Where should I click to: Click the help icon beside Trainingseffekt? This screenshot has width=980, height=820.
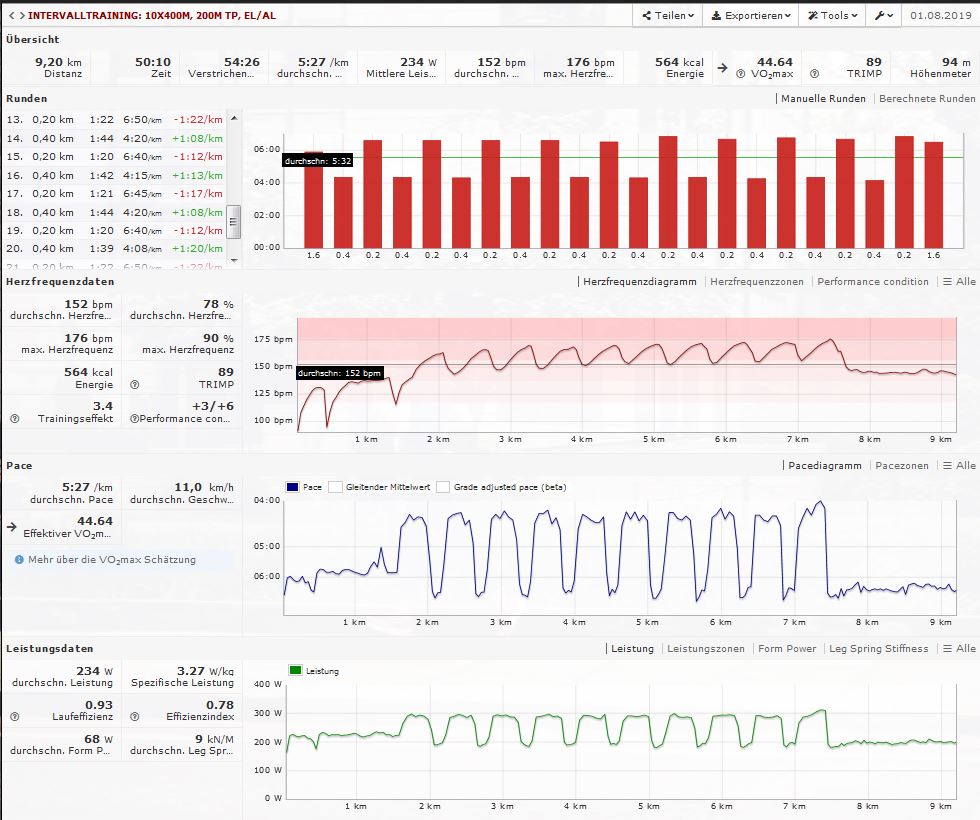[x=14, y=418]
